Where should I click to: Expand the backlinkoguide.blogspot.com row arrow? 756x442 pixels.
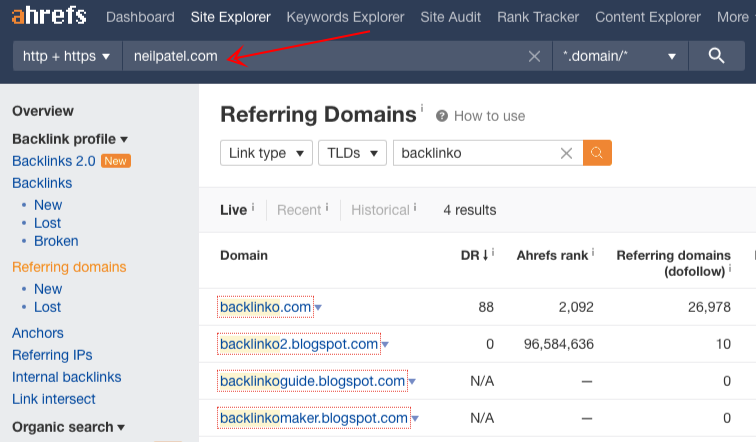click(412, 382)
